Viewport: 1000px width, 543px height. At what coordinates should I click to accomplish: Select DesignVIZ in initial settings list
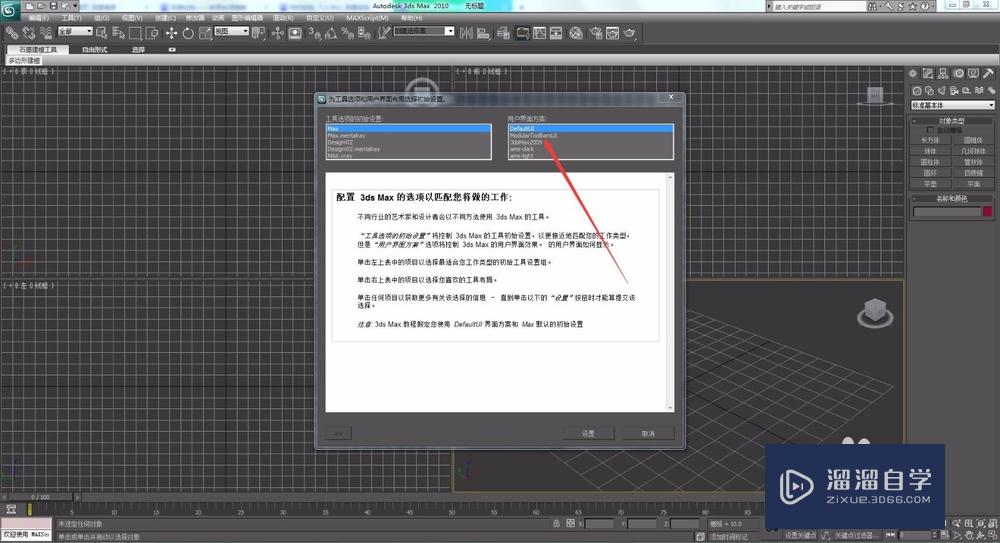tap(408, 142)
